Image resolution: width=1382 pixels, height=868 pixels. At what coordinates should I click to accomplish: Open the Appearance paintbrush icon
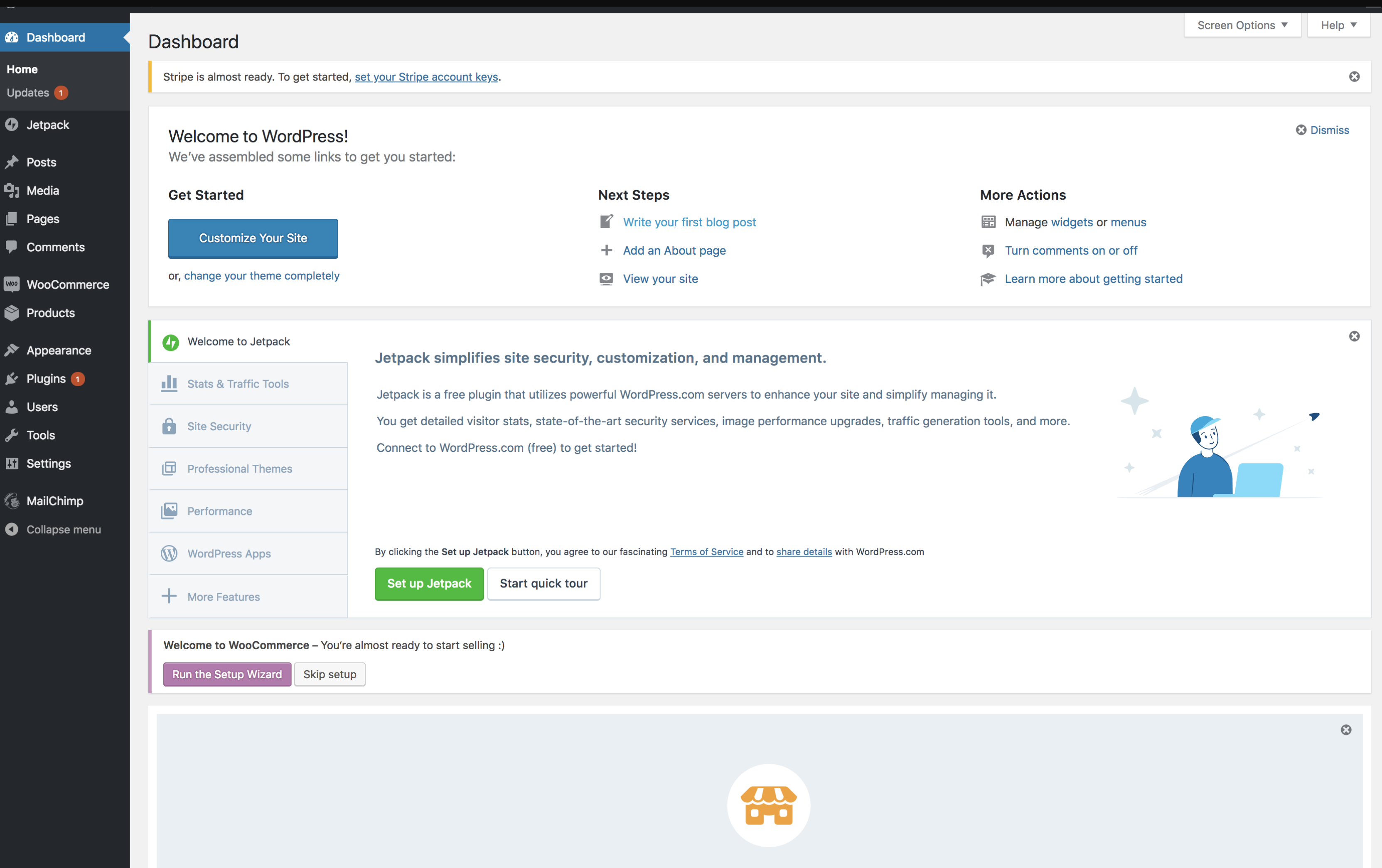pos(12,350)
